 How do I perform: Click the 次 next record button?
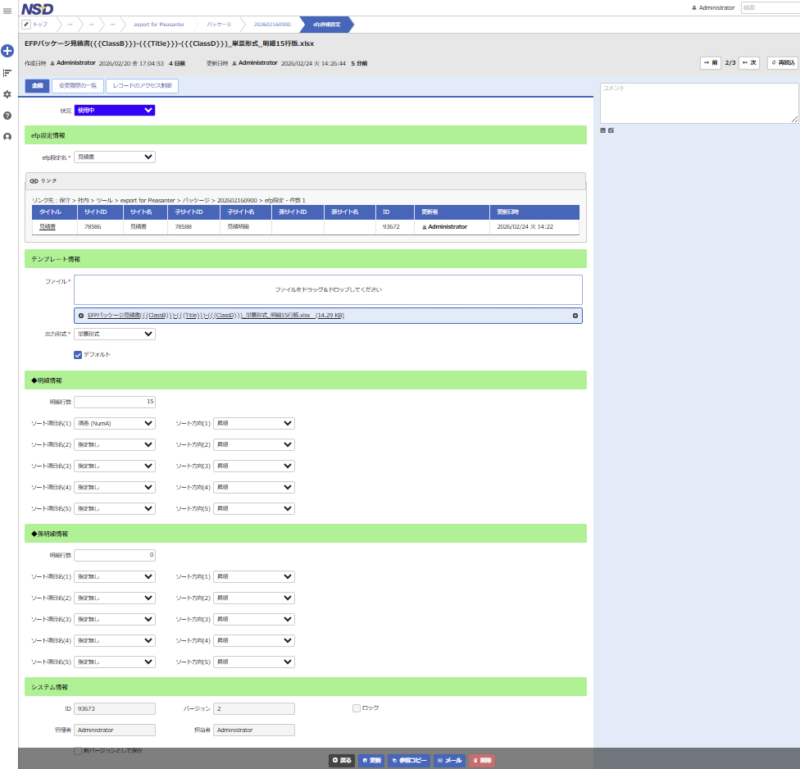pos(749,62)
